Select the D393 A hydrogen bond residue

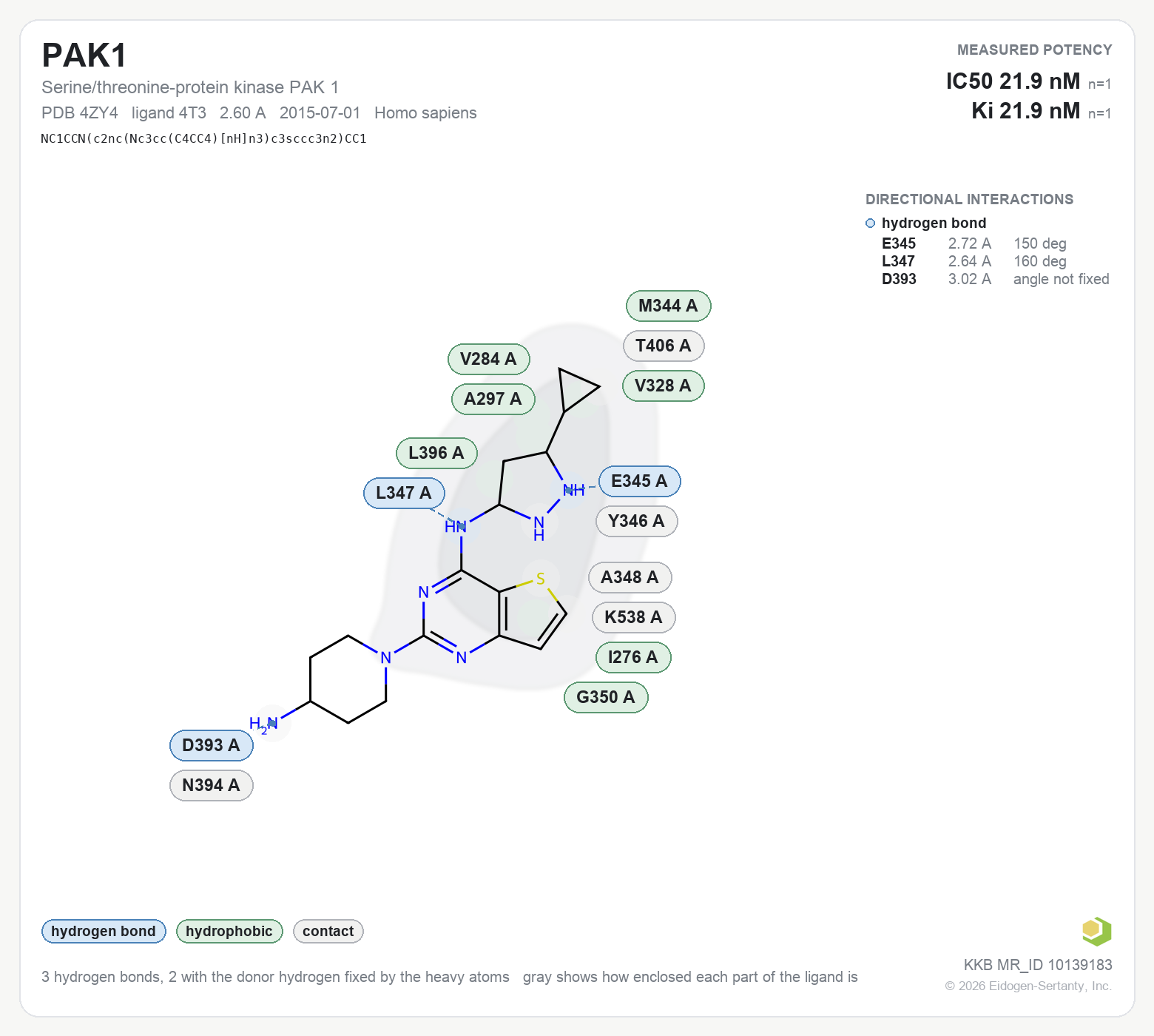212,745
